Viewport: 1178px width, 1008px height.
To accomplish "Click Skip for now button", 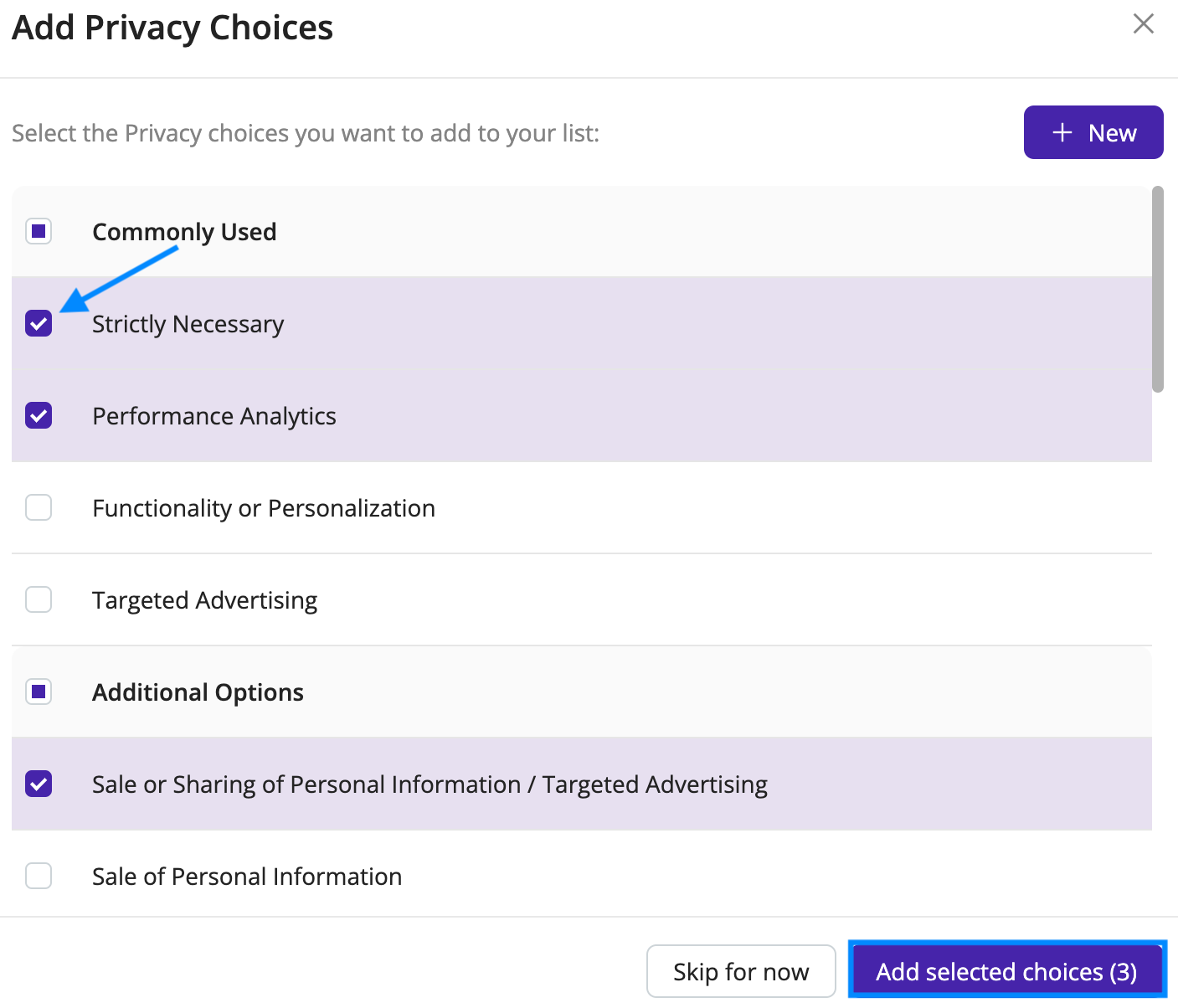I will (741, 971).
